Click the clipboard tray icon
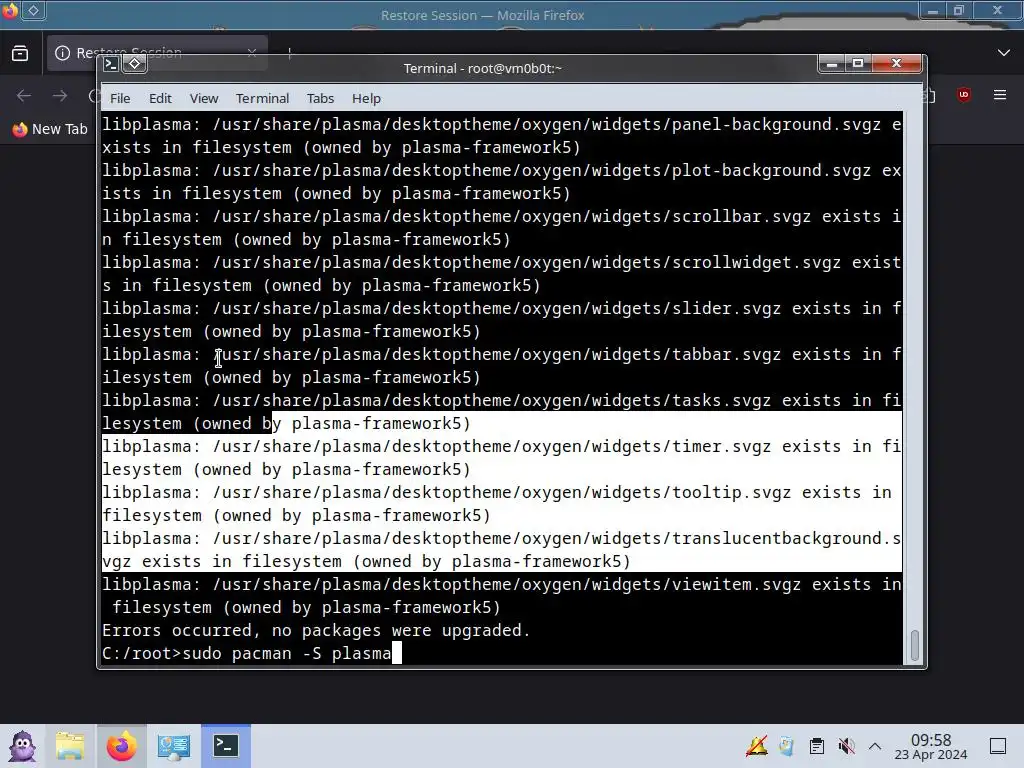1024x768 pixels. pyautogui.click(x=816, y=746)
